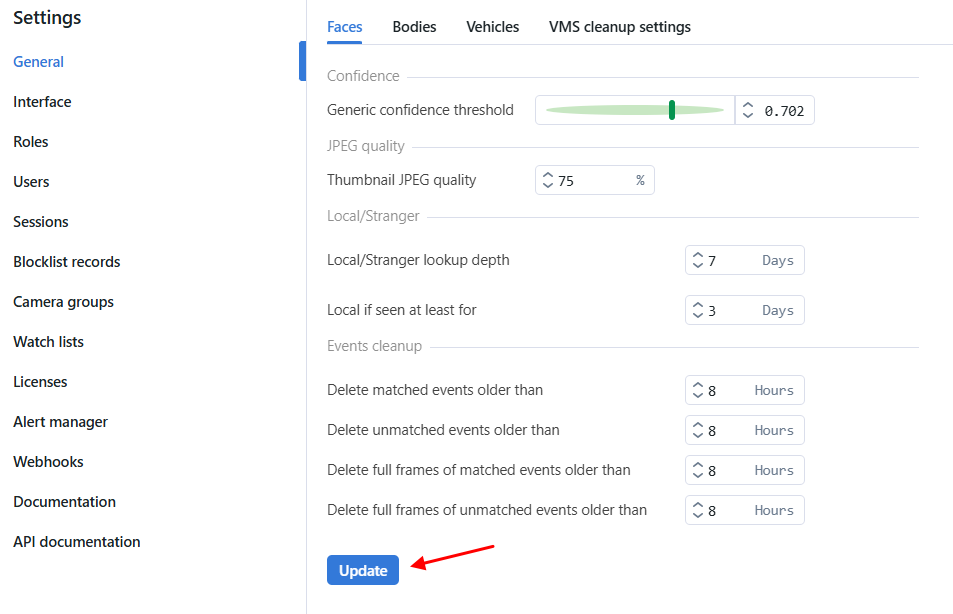Screen dimensions: 953x614
Task: Click stepper for full frames of matched events
Action: pyautogui.click(x=697, y=470)
